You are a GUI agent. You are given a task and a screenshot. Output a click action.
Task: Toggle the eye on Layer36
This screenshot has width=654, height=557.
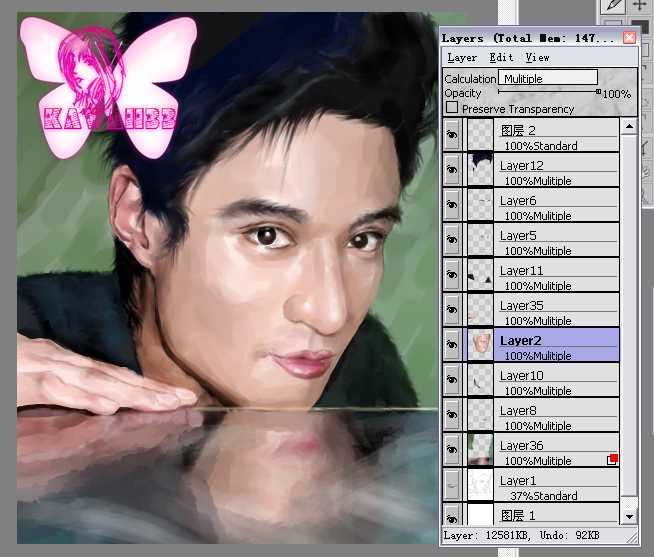click(452, 450)
